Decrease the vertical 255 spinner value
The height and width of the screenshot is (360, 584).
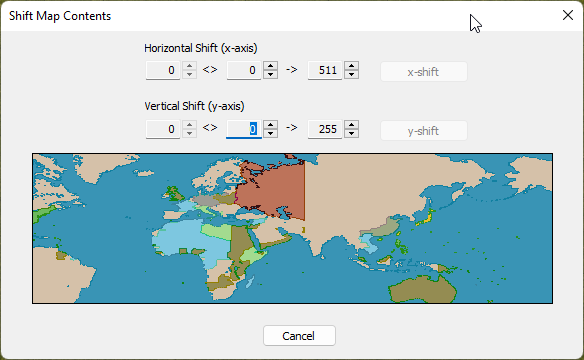[x=352, y=133]
